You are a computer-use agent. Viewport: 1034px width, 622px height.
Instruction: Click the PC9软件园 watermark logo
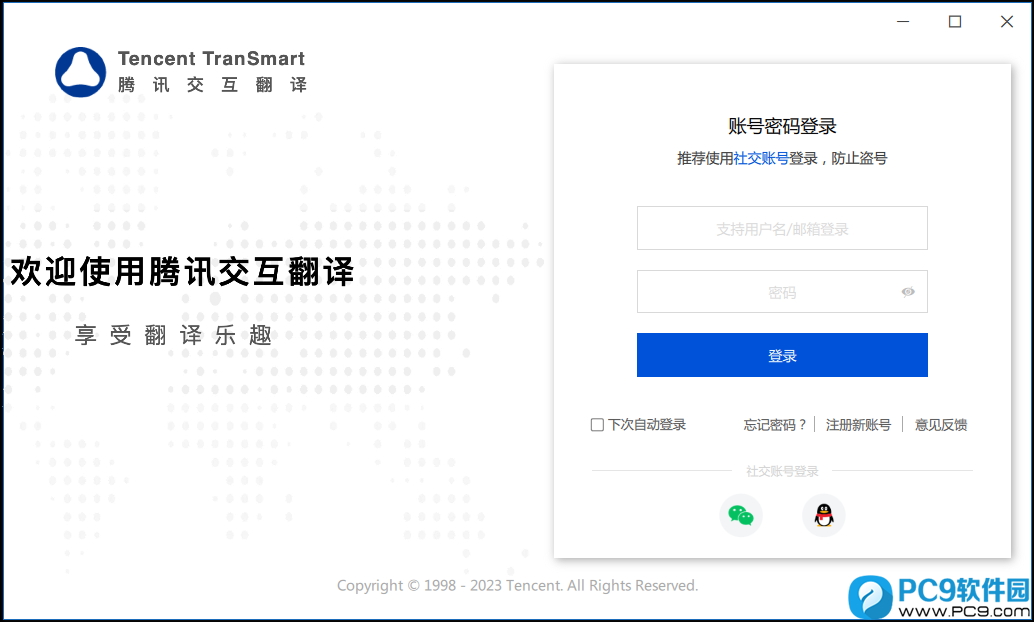pyautogui.click(x=940, y=597)
